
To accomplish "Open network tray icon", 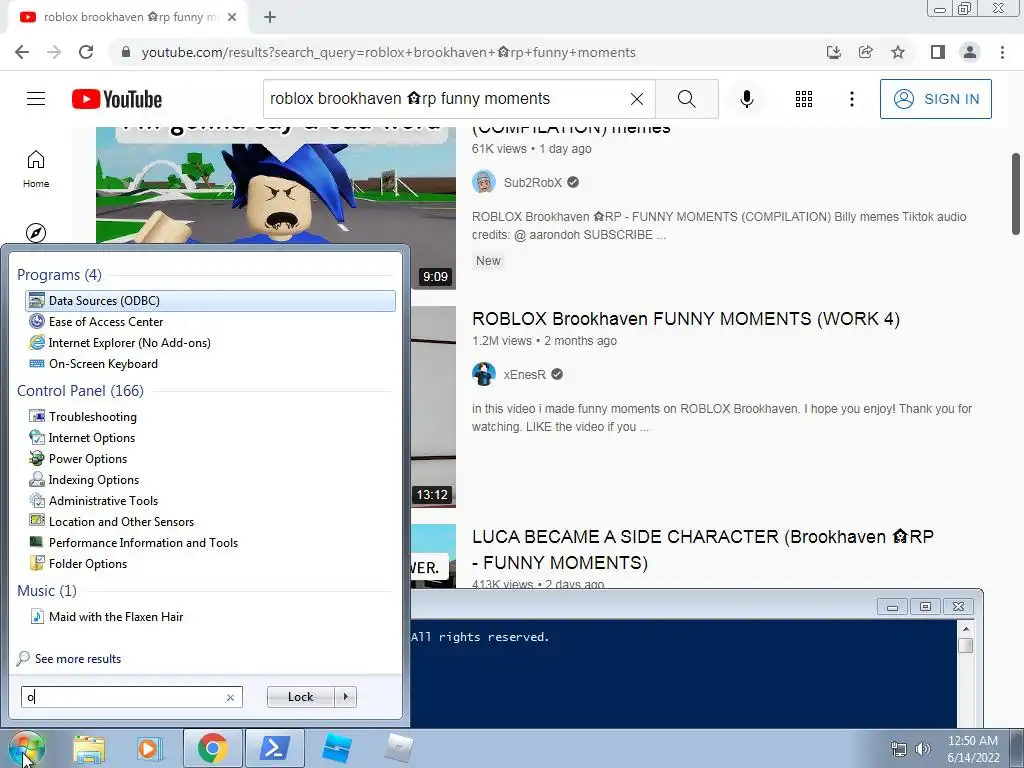I will click(899, 748).
